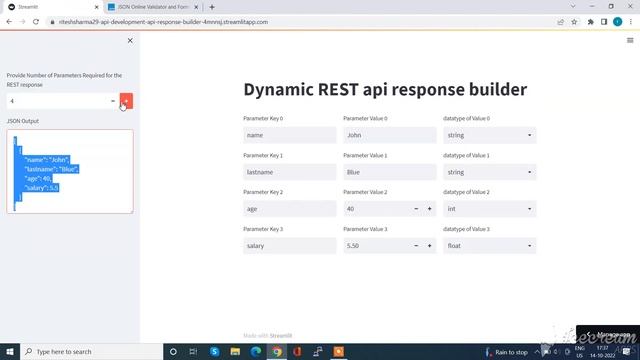Viewport: 640px width, 360px height.
Task: Increase number of parameters with the red plus button
Action: (x=126, y=101)
